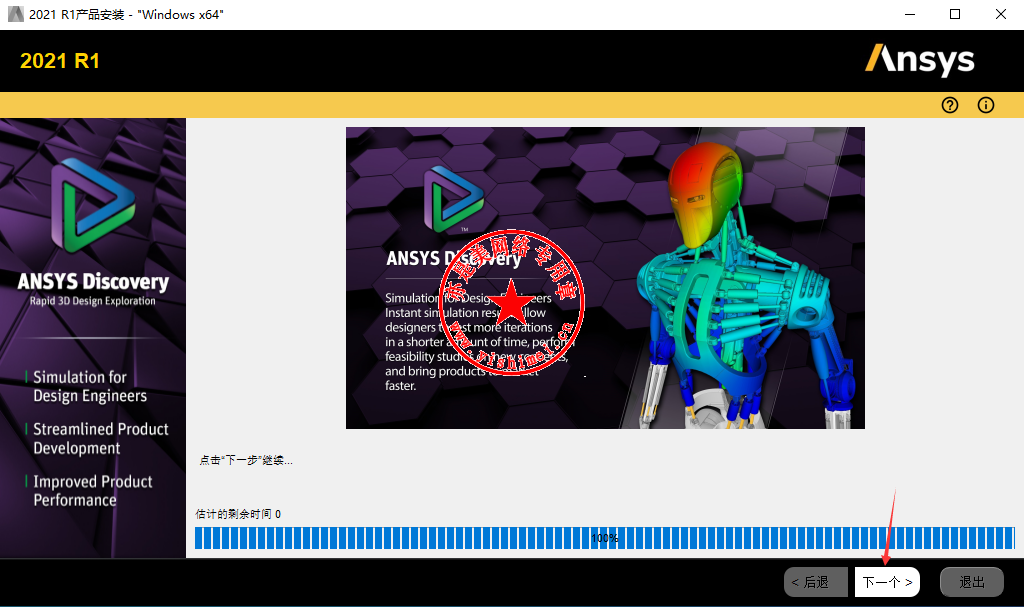This screenshot has width=1024, height=607.
Task: Exit installer via 退出 button
Action: tap(971, 582)
